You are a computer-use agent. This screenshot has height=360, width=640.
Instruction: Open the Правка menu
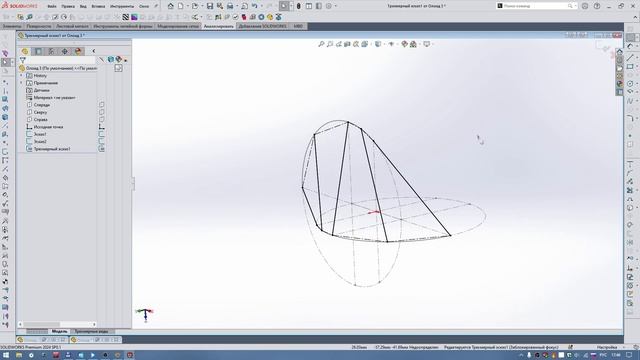68,7
